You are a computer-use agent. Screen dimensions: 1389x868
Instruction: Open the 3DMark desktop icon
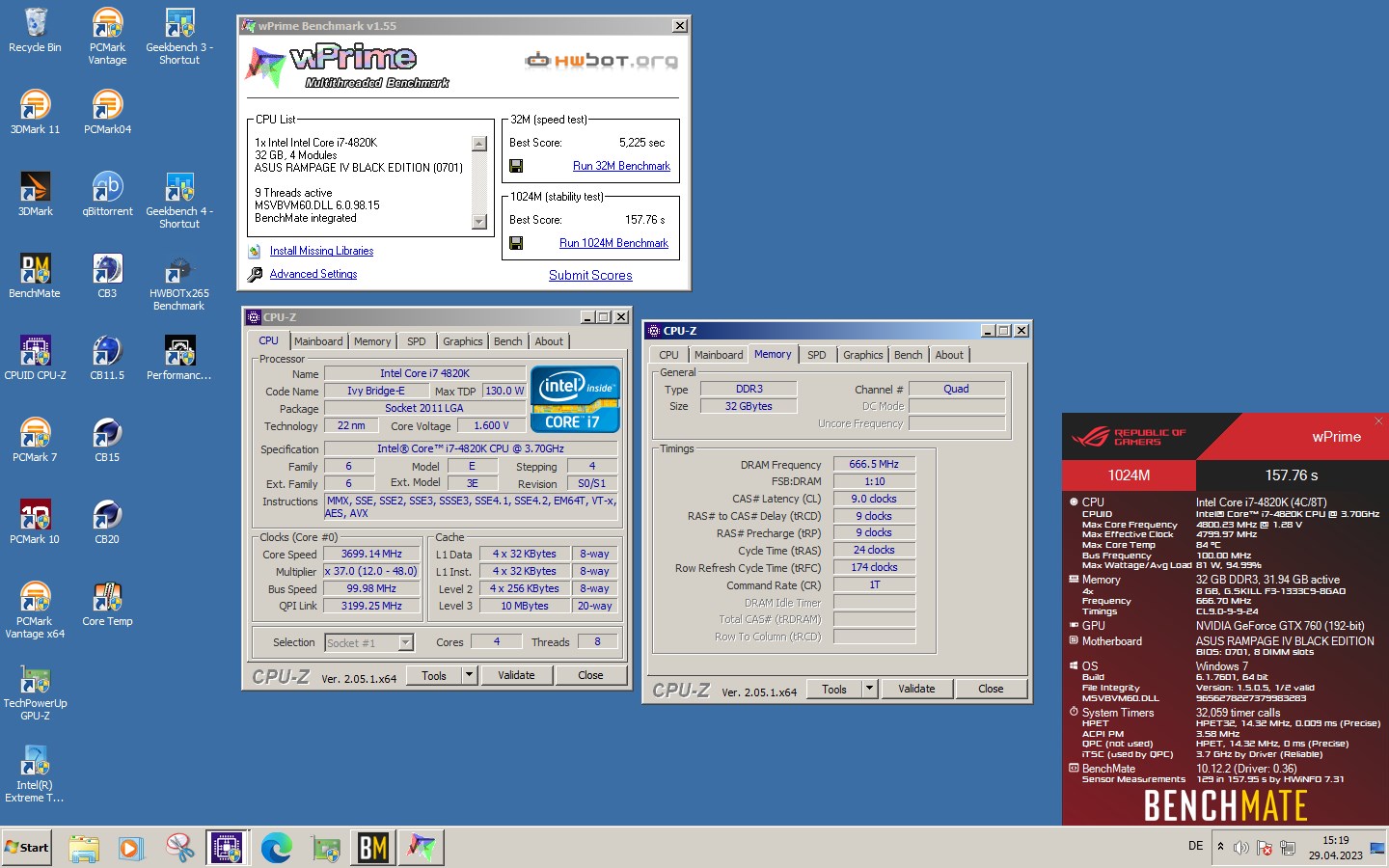[35, 194]
